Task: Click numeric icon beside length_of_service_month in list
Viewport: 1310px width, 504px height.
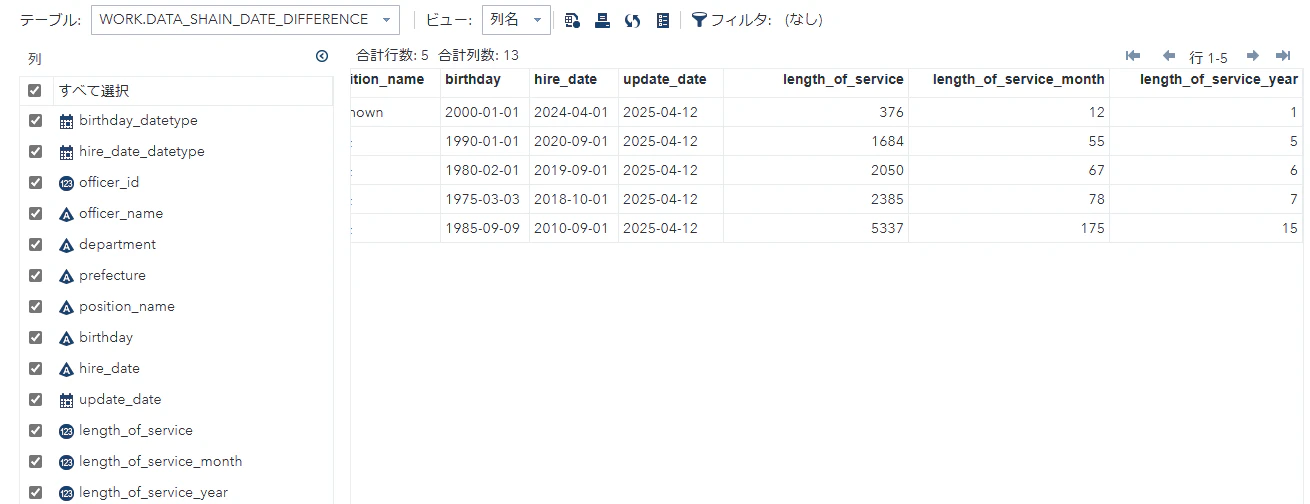Action: click(67, 462)
